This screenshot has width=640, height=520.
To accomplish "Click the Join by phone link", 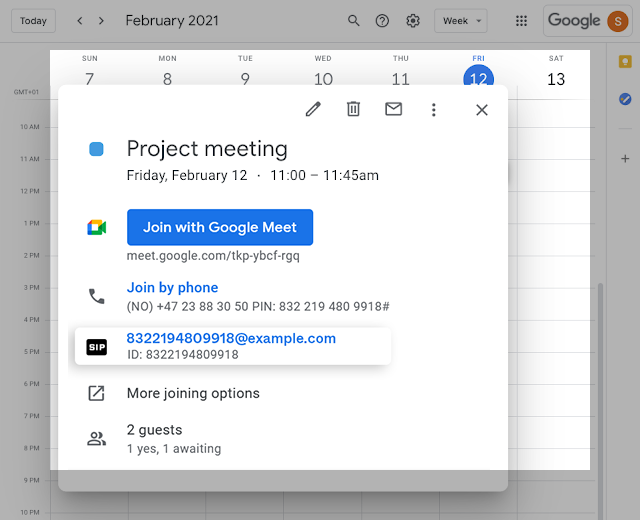I will click(x=172, y=288).
